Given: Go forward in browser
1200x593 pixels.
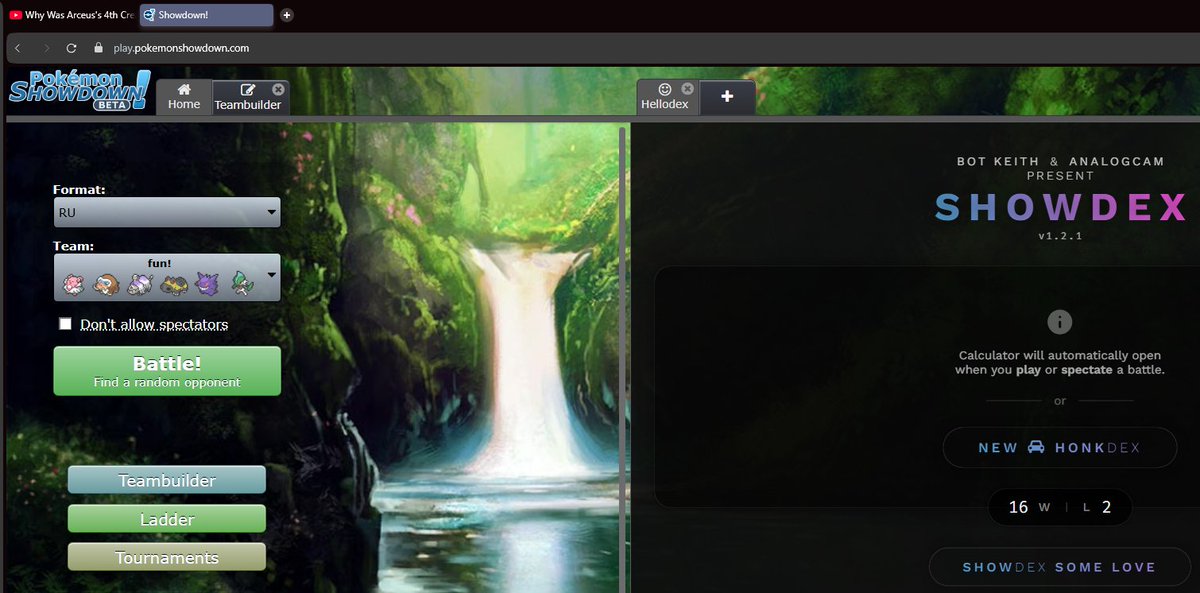Looking at the screenshot, I should (x=46, y=48).
